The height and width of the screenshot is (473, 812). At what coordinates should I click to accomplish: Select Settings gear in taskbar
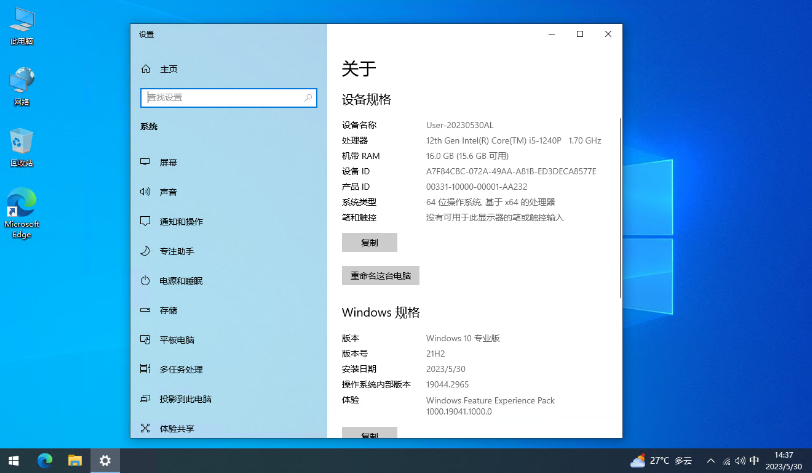pyautogui.click(x=105, y=461)
